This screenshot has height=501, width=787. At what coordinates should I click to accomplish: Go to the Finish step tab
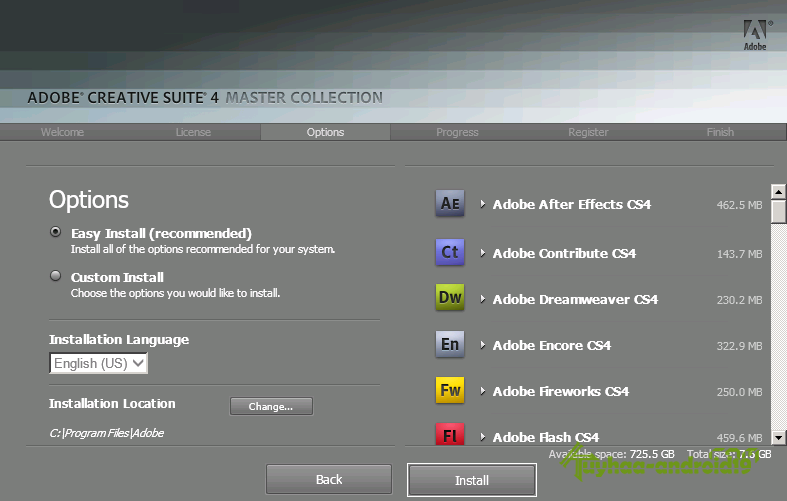tap(720, 132)
